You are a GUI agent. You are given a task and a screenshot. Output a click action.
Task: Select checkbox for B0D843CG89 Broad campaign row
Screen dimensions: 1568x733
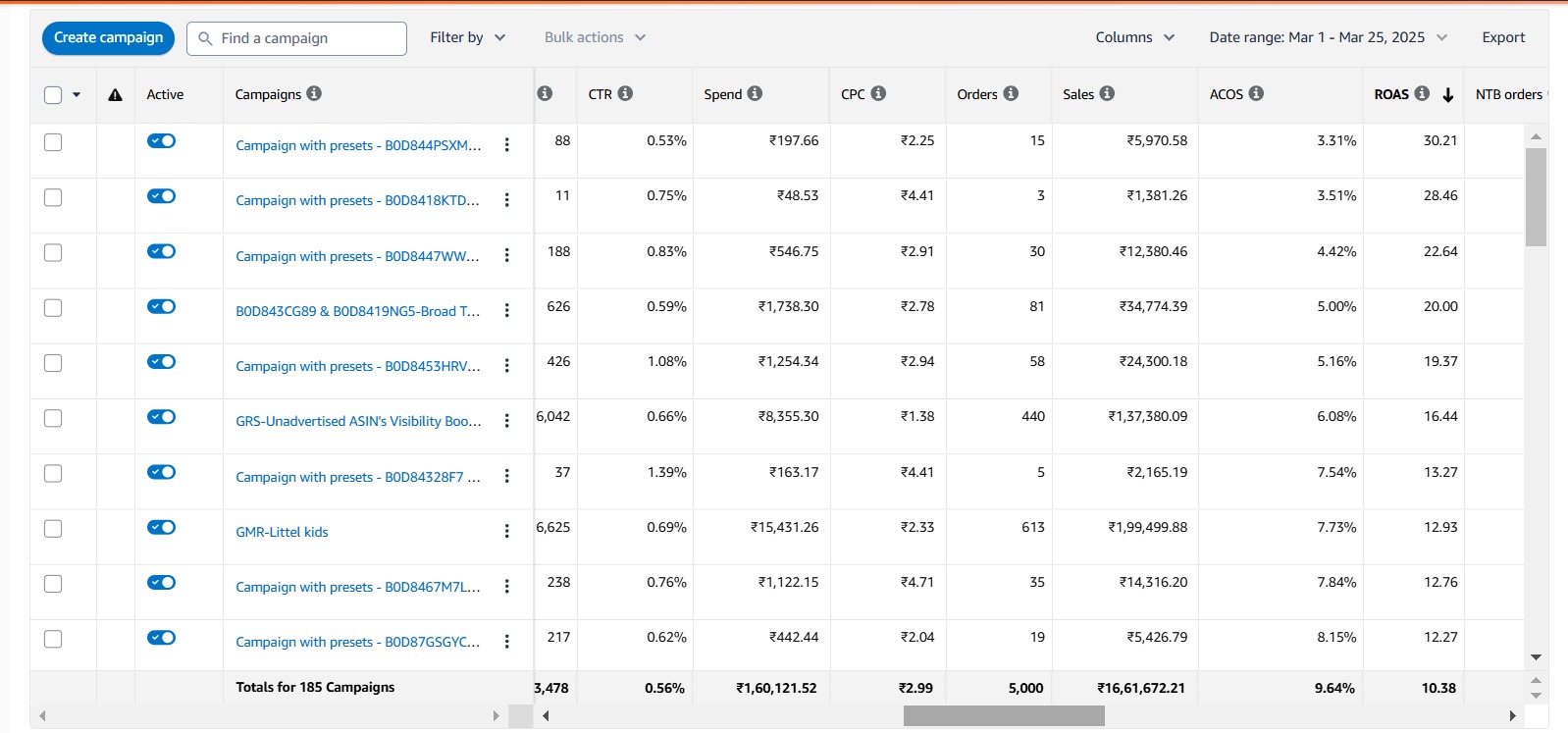pos(53,307)
